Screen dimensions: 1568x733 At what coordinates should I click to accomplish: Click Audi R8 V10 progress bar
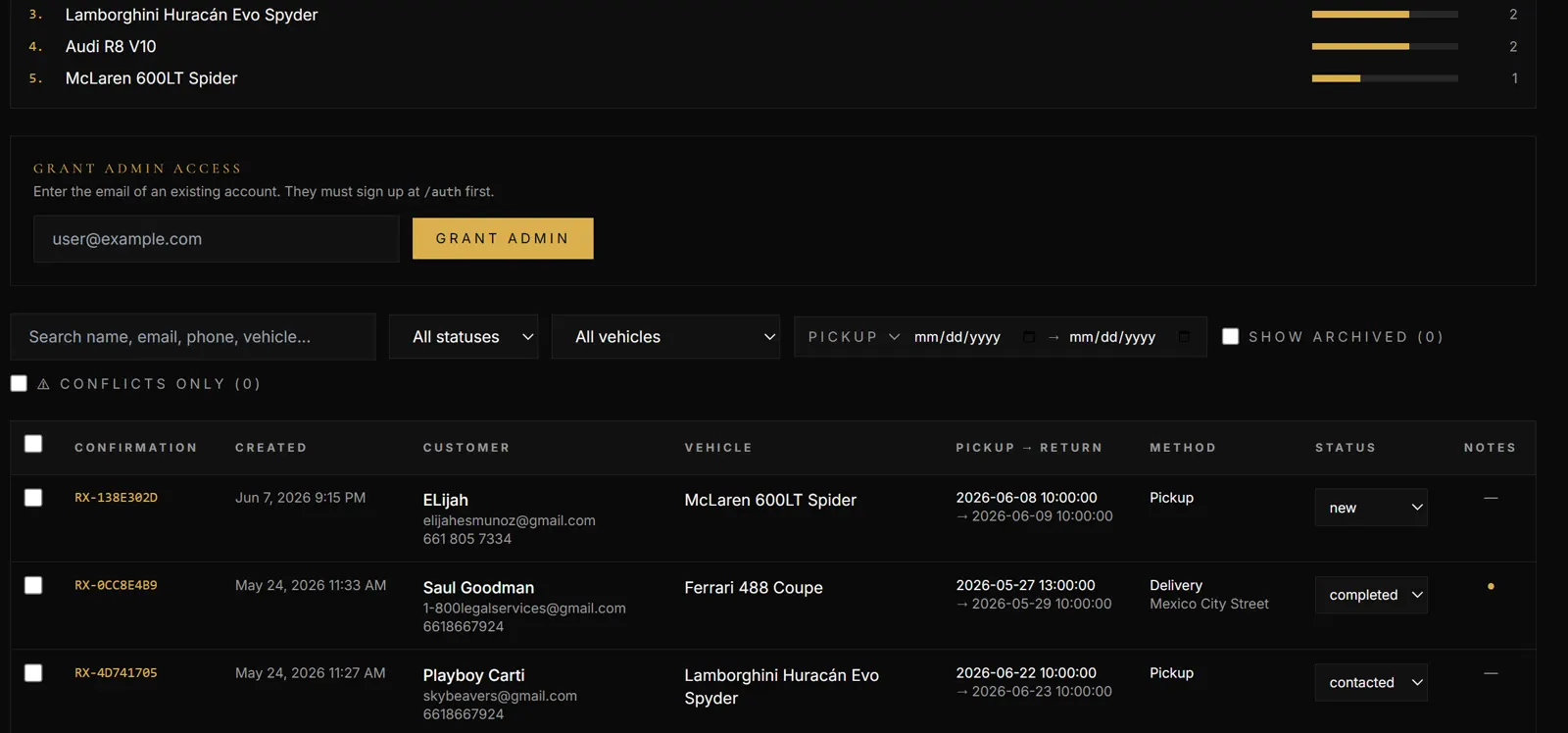[1385, 46]
